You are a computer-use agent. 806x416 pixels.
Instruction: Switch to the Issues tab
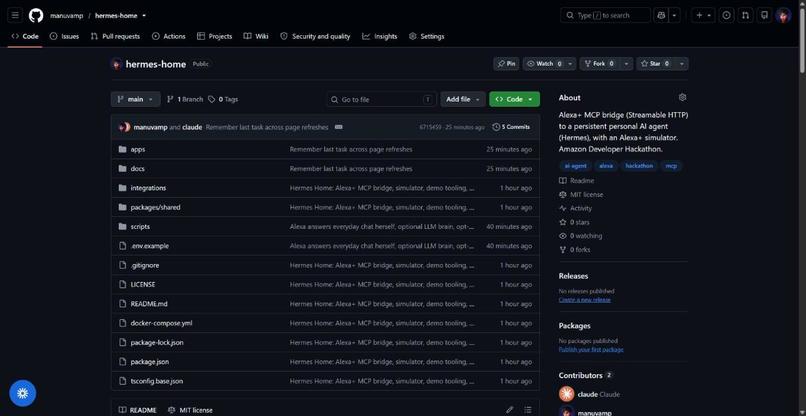pyautogui.click(x=64, y=37)
